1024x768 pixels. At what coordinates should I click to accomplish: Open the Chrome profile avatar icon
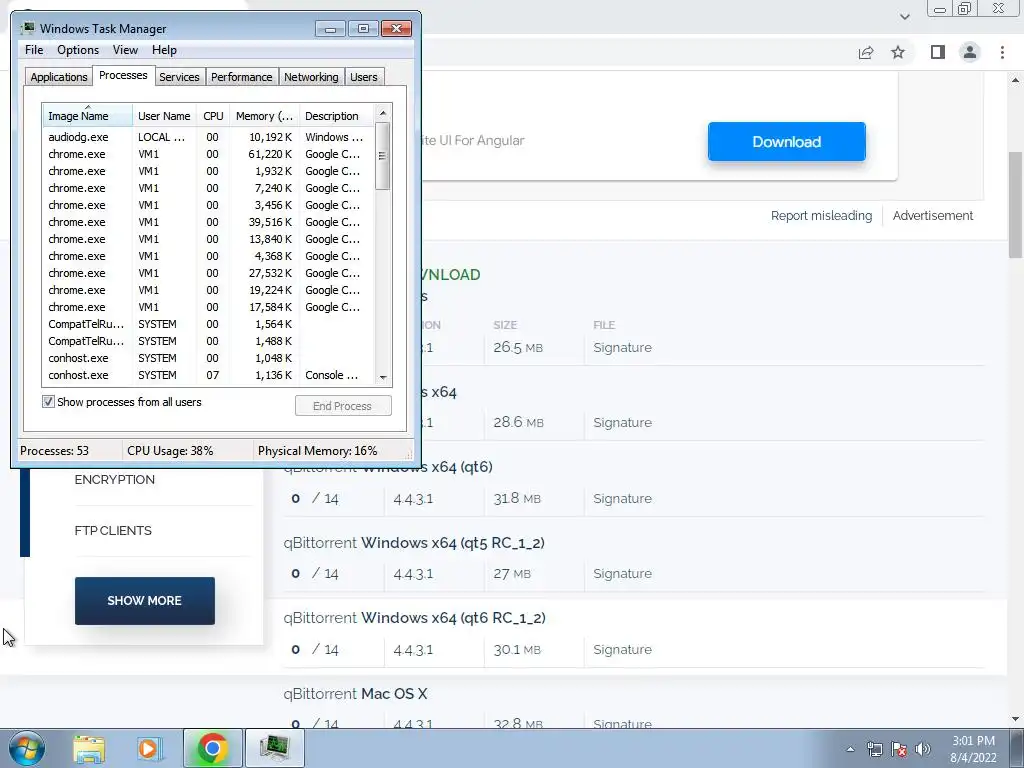click(x=970, y=52)
